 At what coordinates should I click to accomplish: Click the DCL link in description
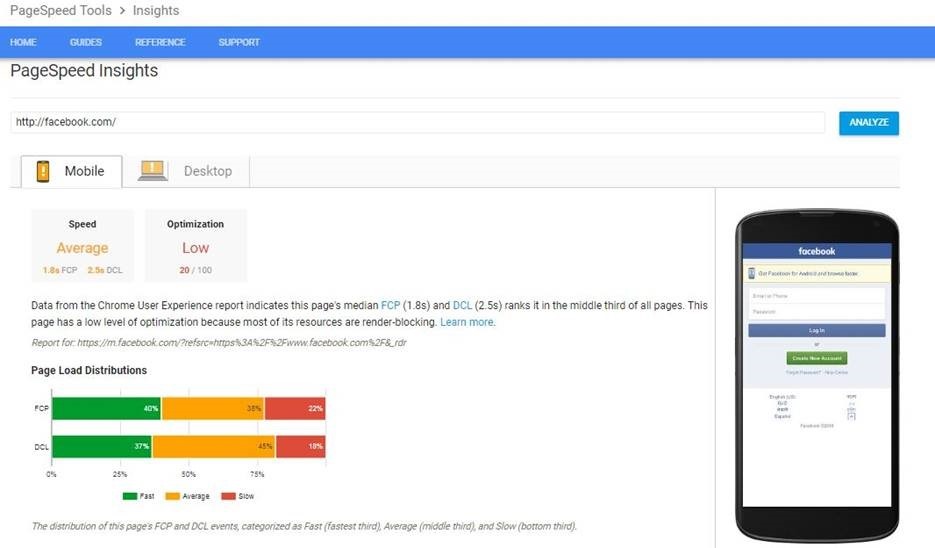pos(462,306)
